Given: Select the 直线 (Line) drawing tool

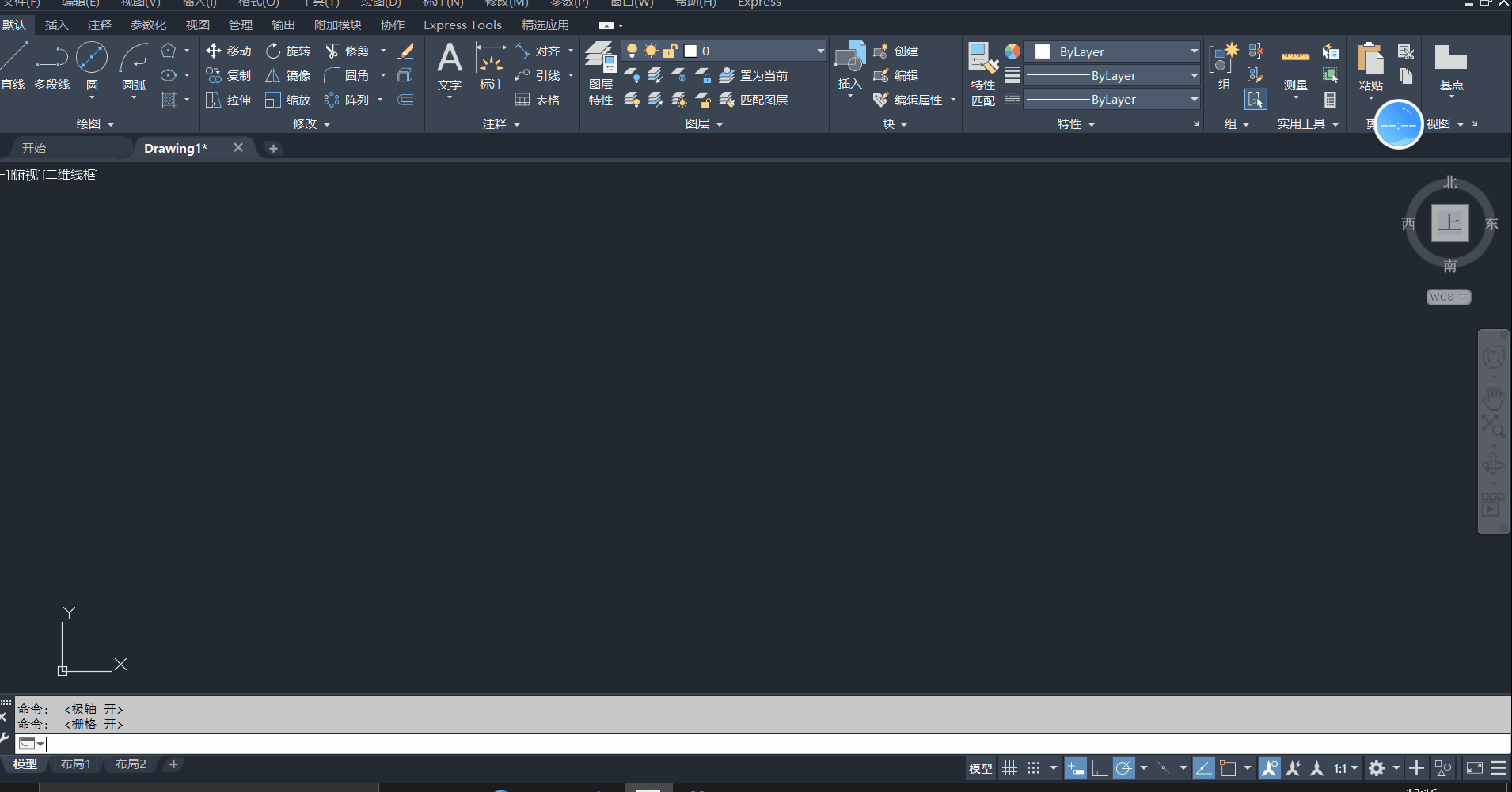Looking at the screenshot, I should [x=13, y=66].
